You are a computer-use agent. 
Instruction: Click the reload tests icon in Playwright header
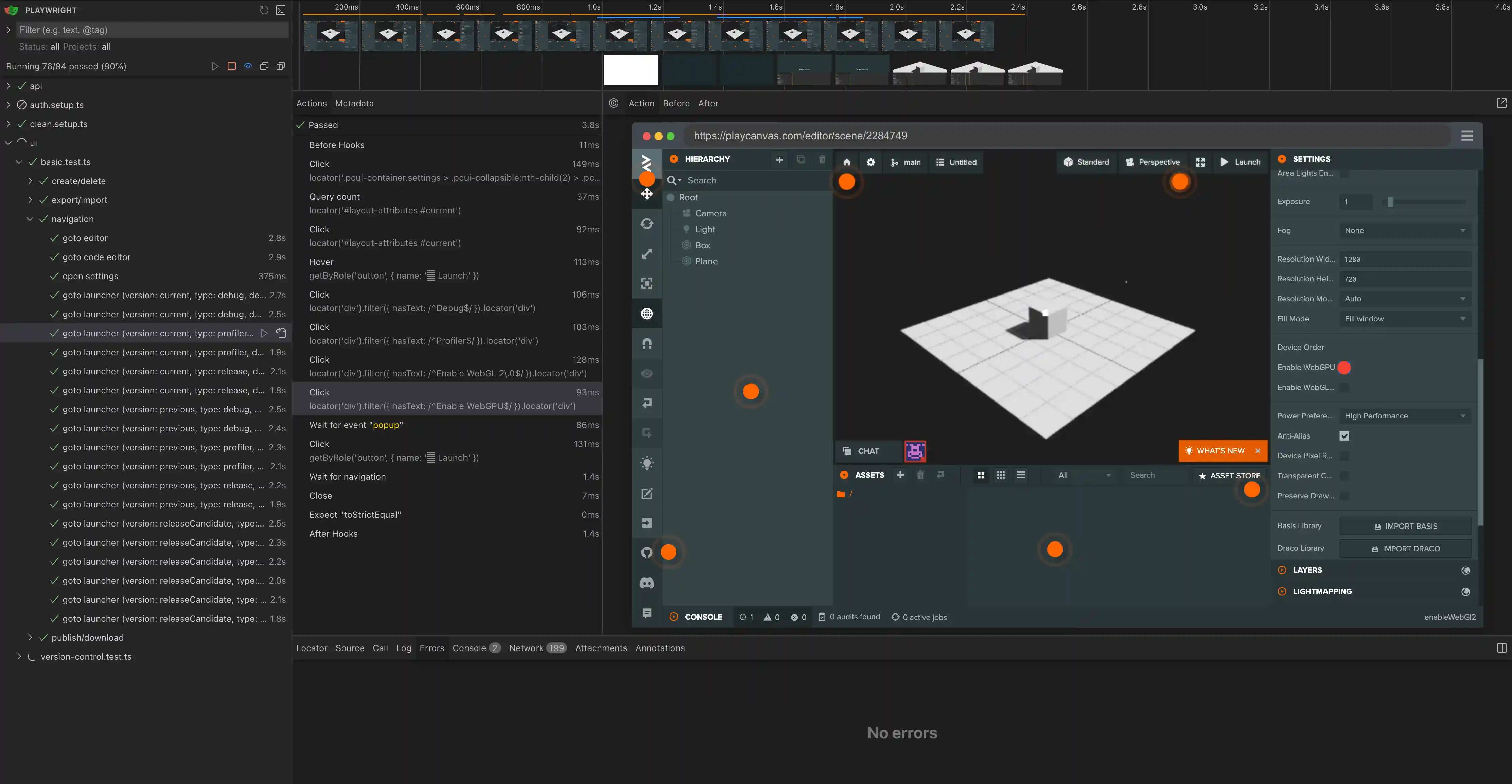click(x=264, y=10)
